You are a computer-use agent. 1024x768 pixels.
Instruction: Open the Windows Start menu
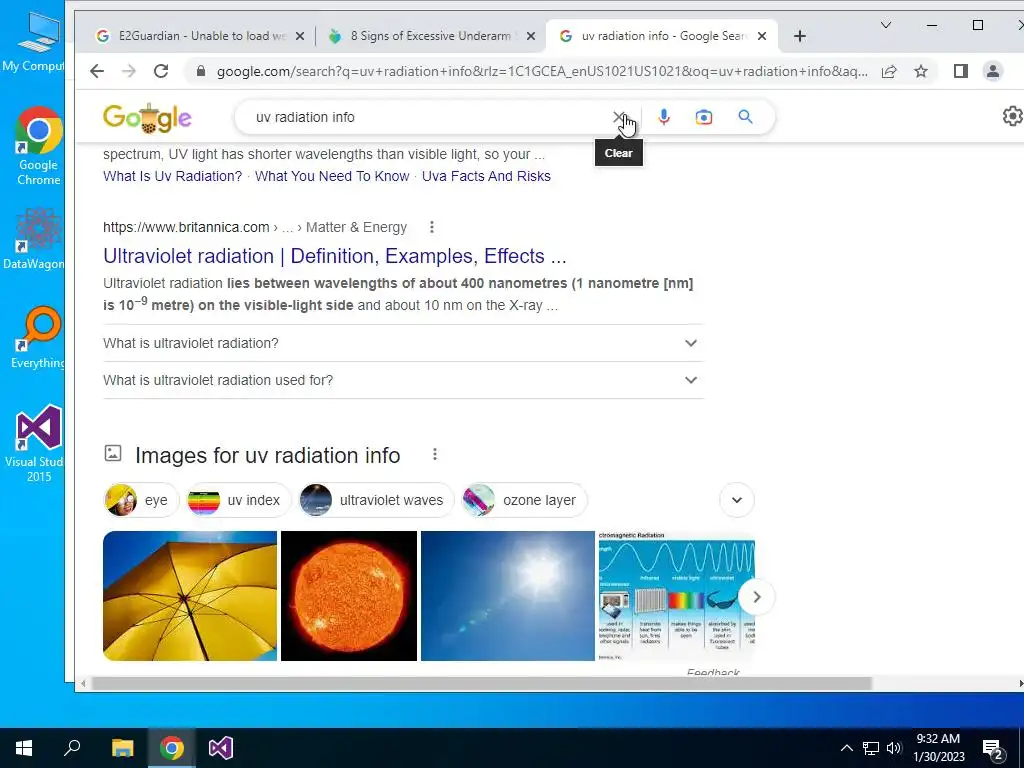(24, 748)
